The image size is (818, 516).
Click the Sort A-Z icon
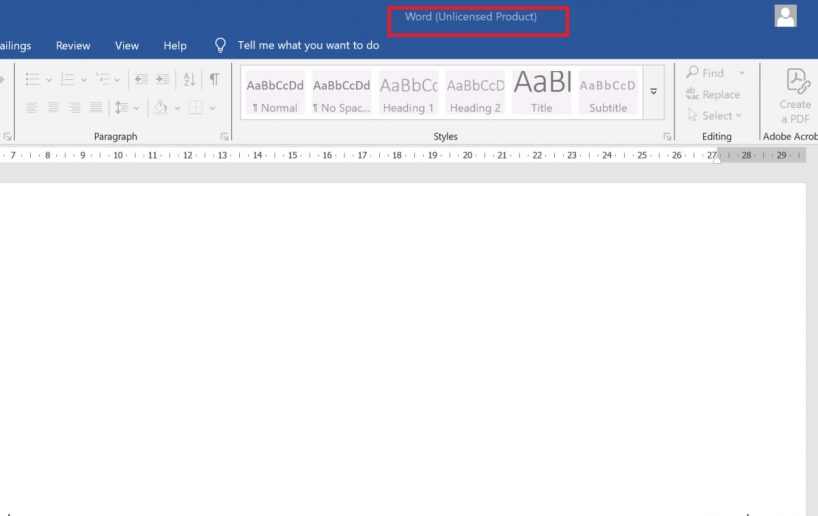point(189,79)
